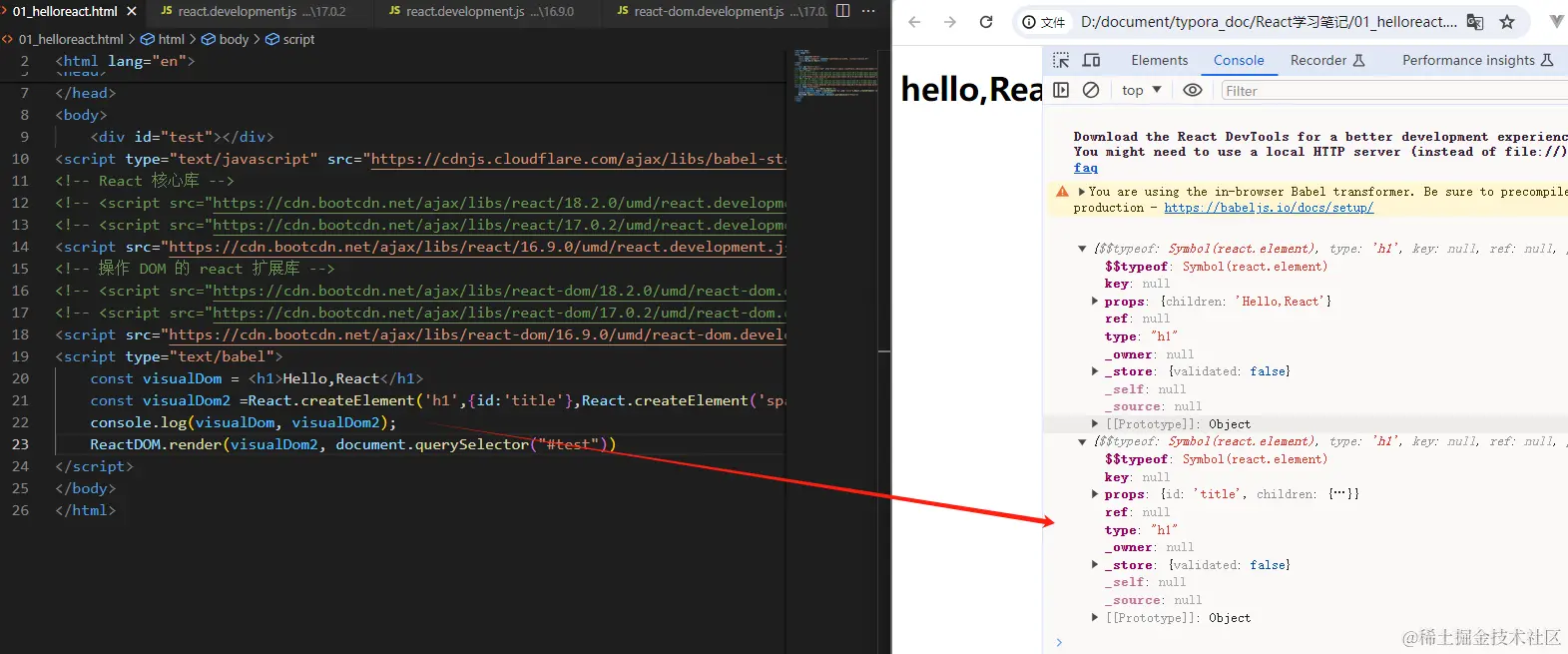Click the react-dom/16.9.0 URL on line 18

(478, 334)
